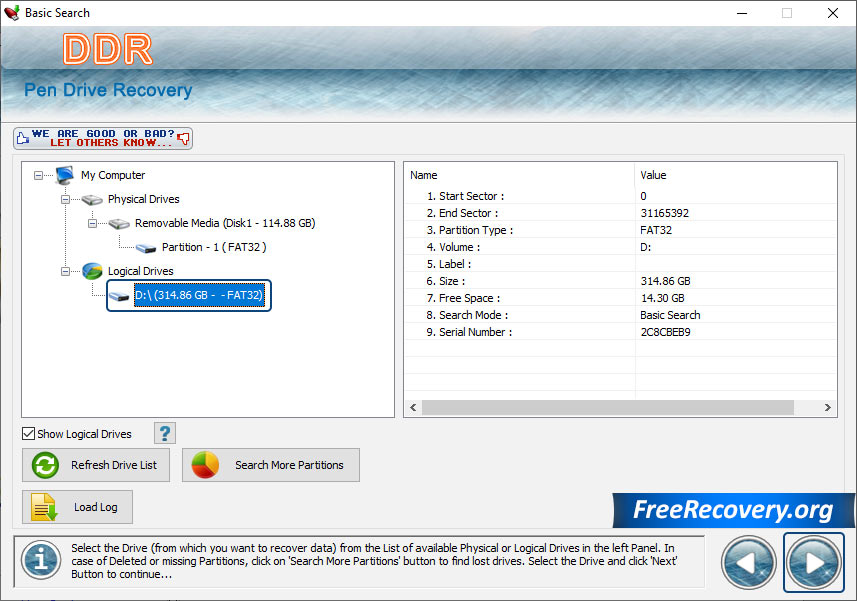This screenshot has height=601, width=857.
Task: Click the Partition Type value FAT32
Action: 656,230
